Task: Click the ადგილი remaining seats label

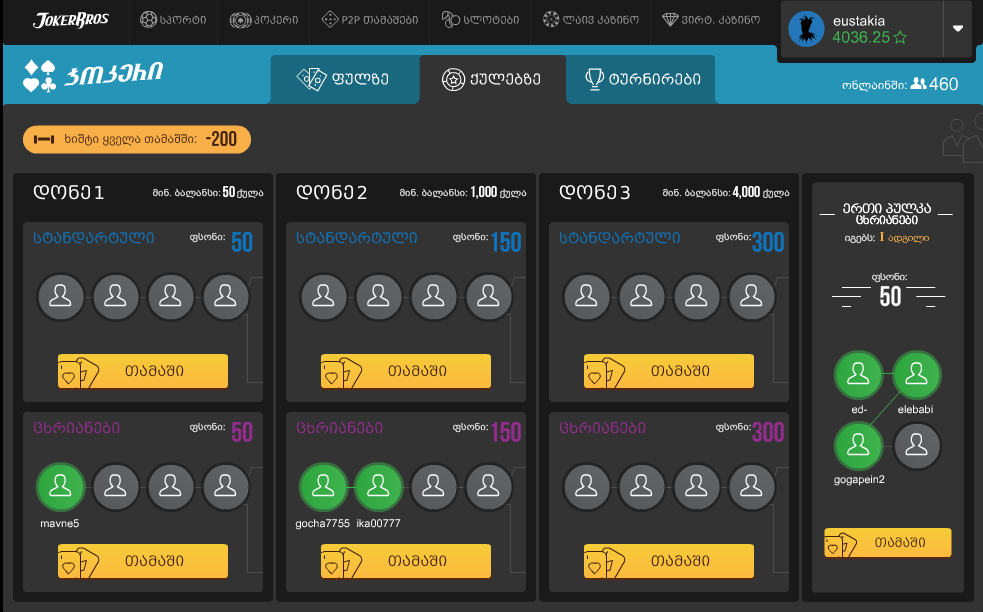Action: (x=908, y=238)
